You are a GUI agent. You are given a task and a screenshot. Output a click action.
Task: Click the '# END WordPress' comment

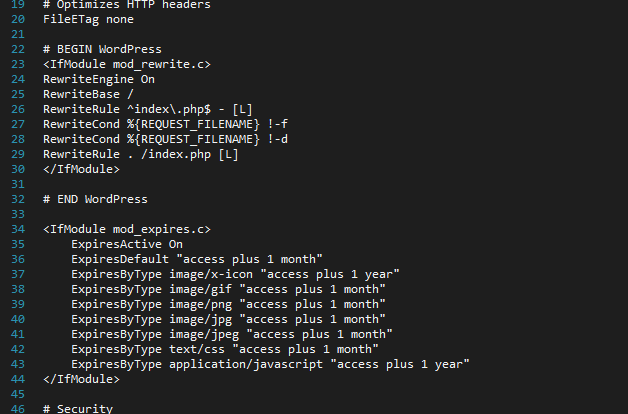(x=95, y=199)
